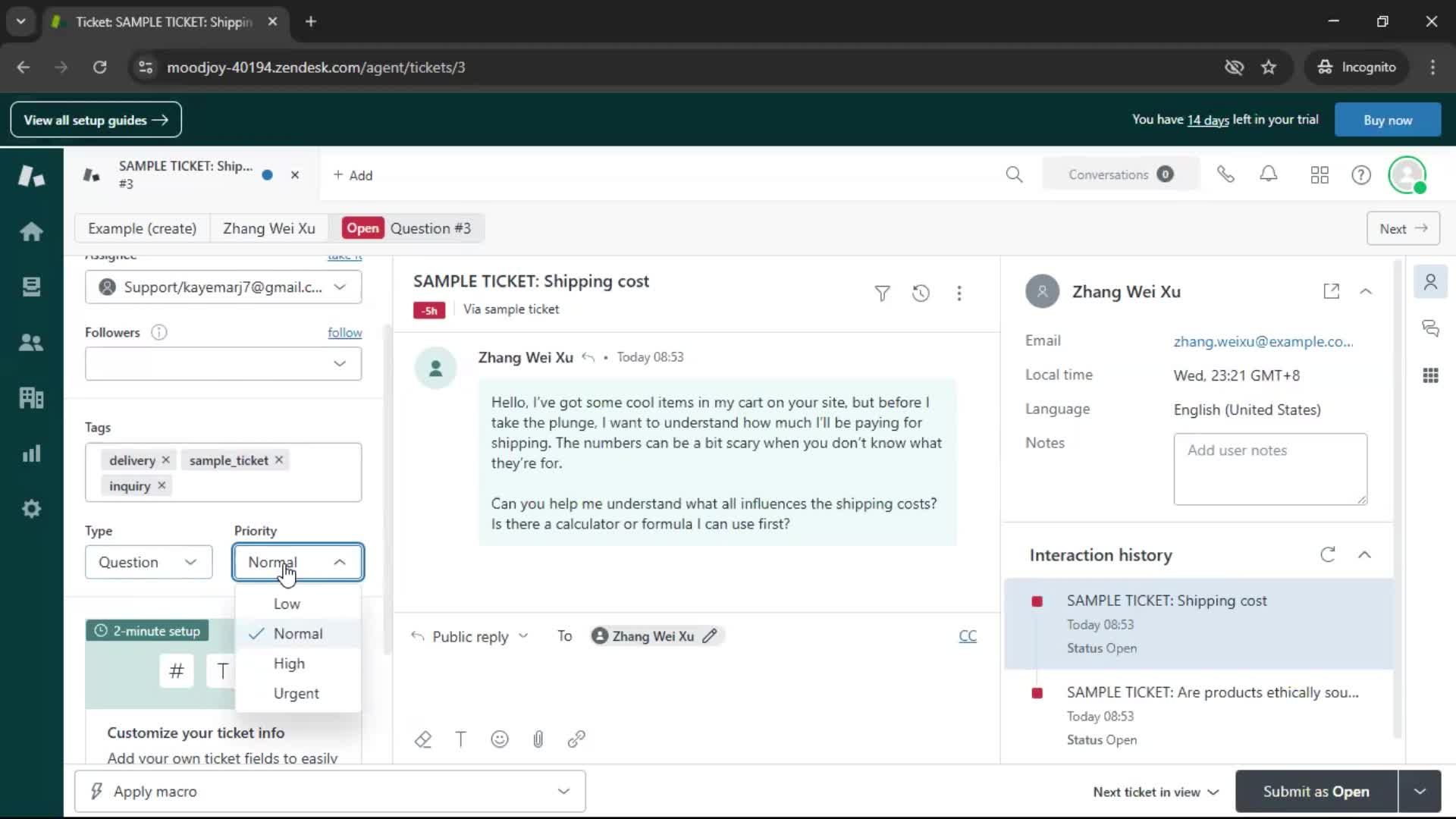Open side conversations panel icon
The width and height of the screenshot is (1456, 819).
(x=1431, y=328)
